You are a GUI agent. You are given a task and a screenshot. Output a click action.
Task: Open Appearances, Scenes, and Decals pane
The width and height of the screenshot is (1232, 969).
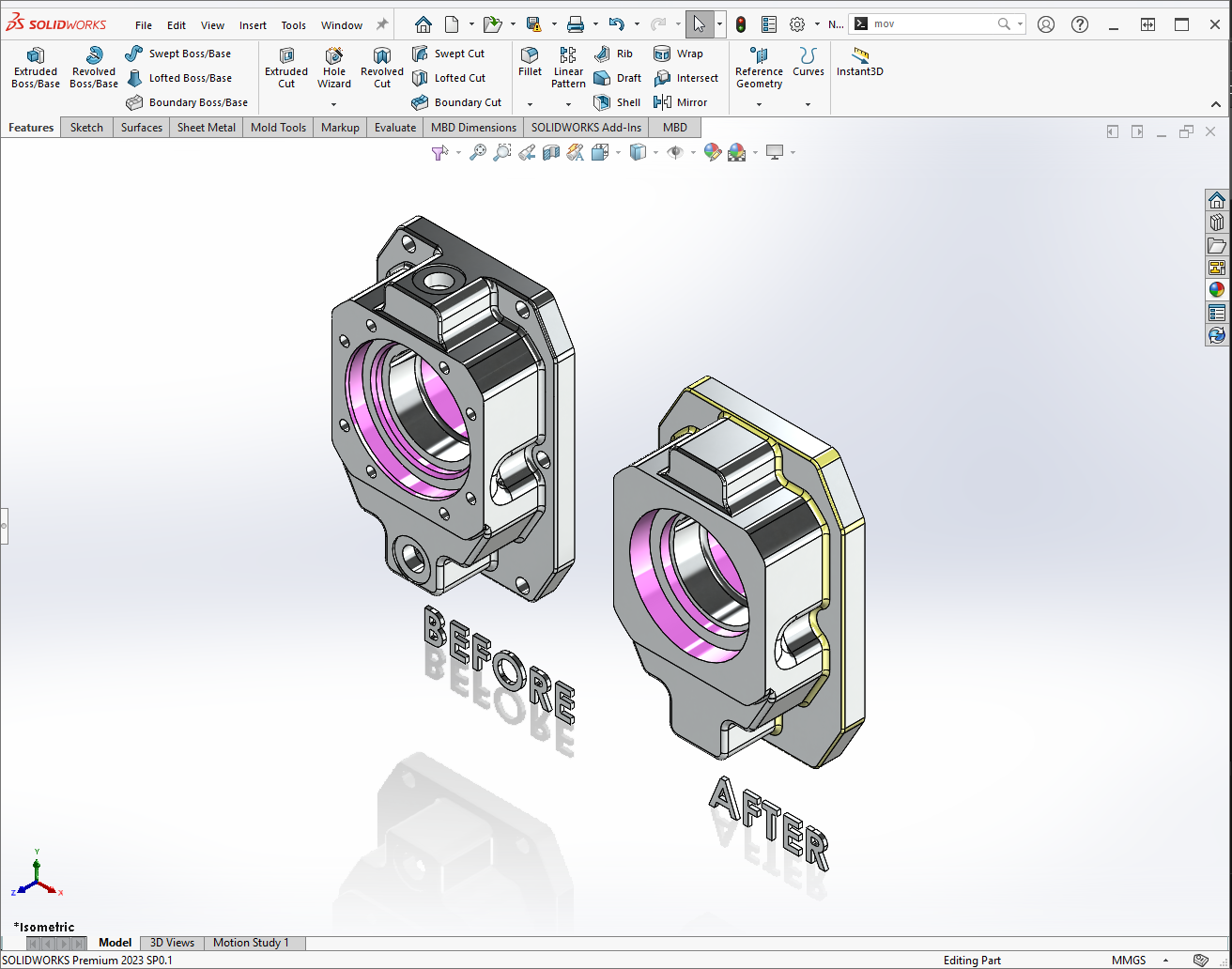1217,289
